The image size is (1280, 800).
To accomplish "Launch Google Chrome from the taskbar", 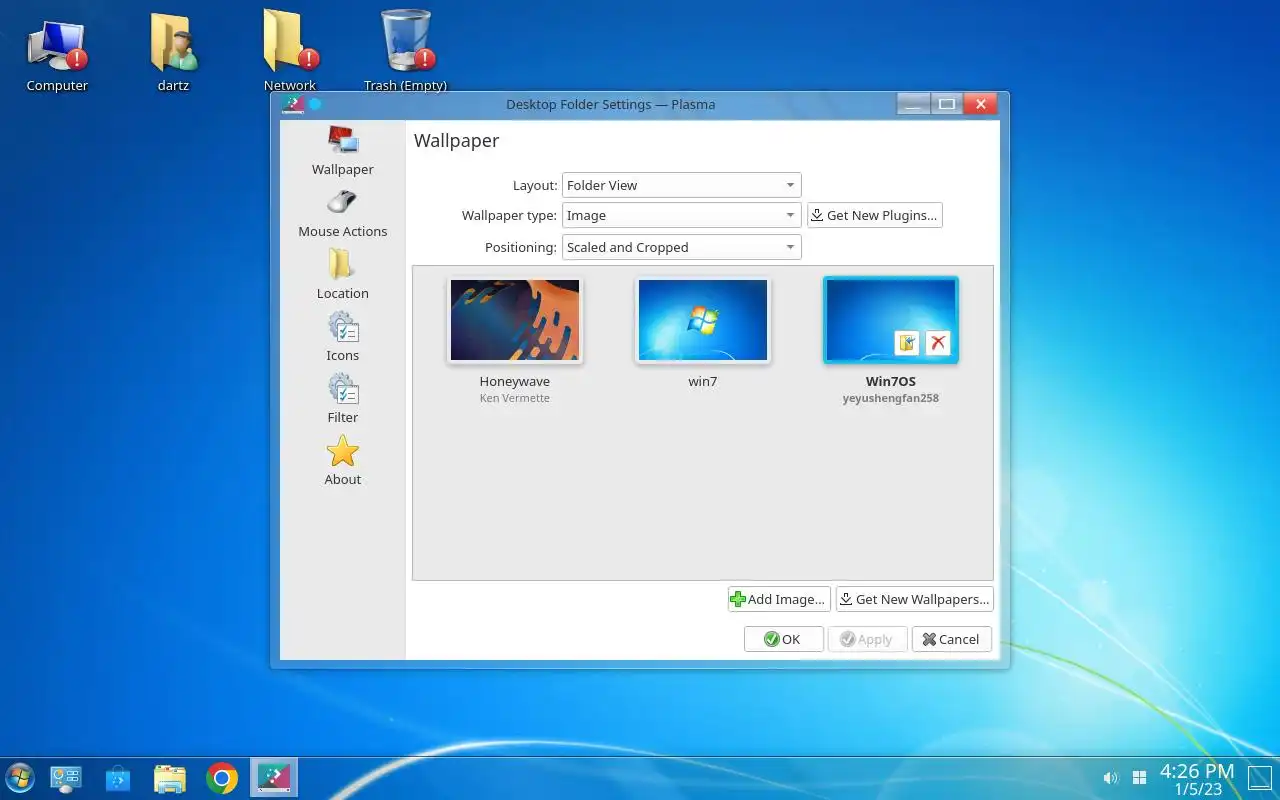I will pos(222,778).
